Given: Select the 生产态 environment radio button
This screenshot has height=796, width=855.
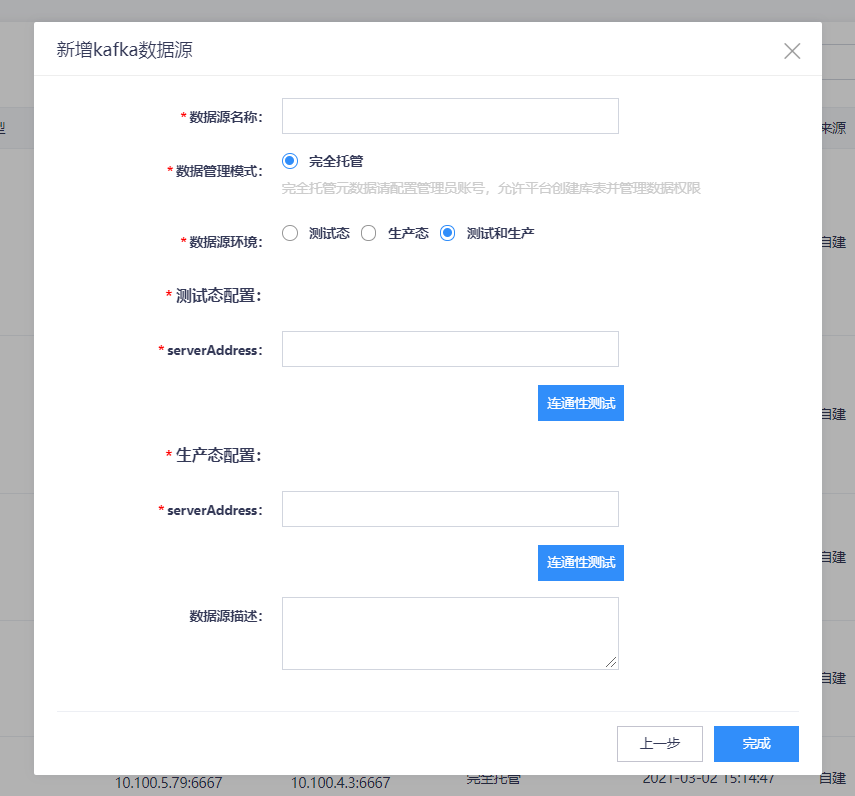Looking at the screenshot, I should (x=369, y=233).
